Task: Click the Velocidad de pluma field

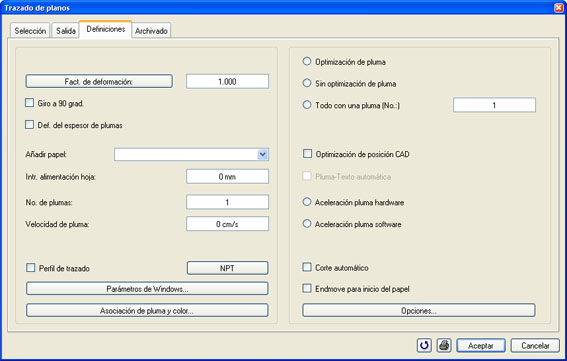Action: (x=227, y=224)
